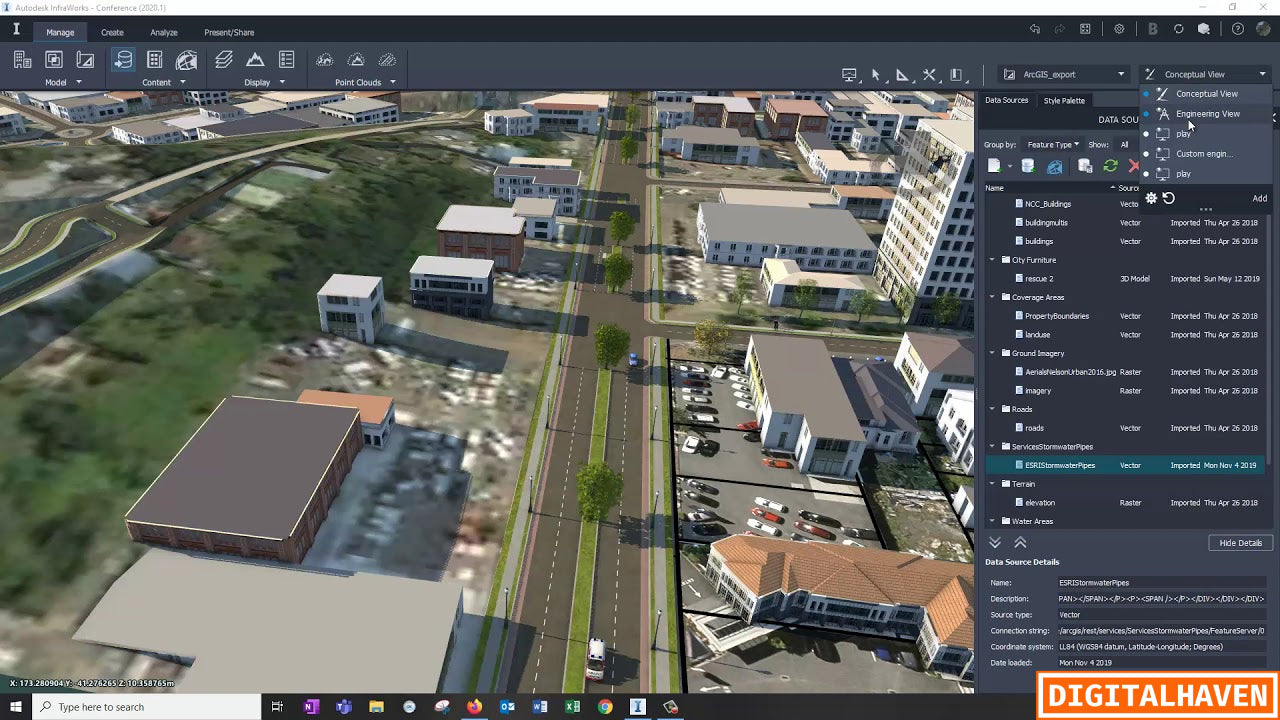Click the Data Sources icon in Content group

coord(123,60)
